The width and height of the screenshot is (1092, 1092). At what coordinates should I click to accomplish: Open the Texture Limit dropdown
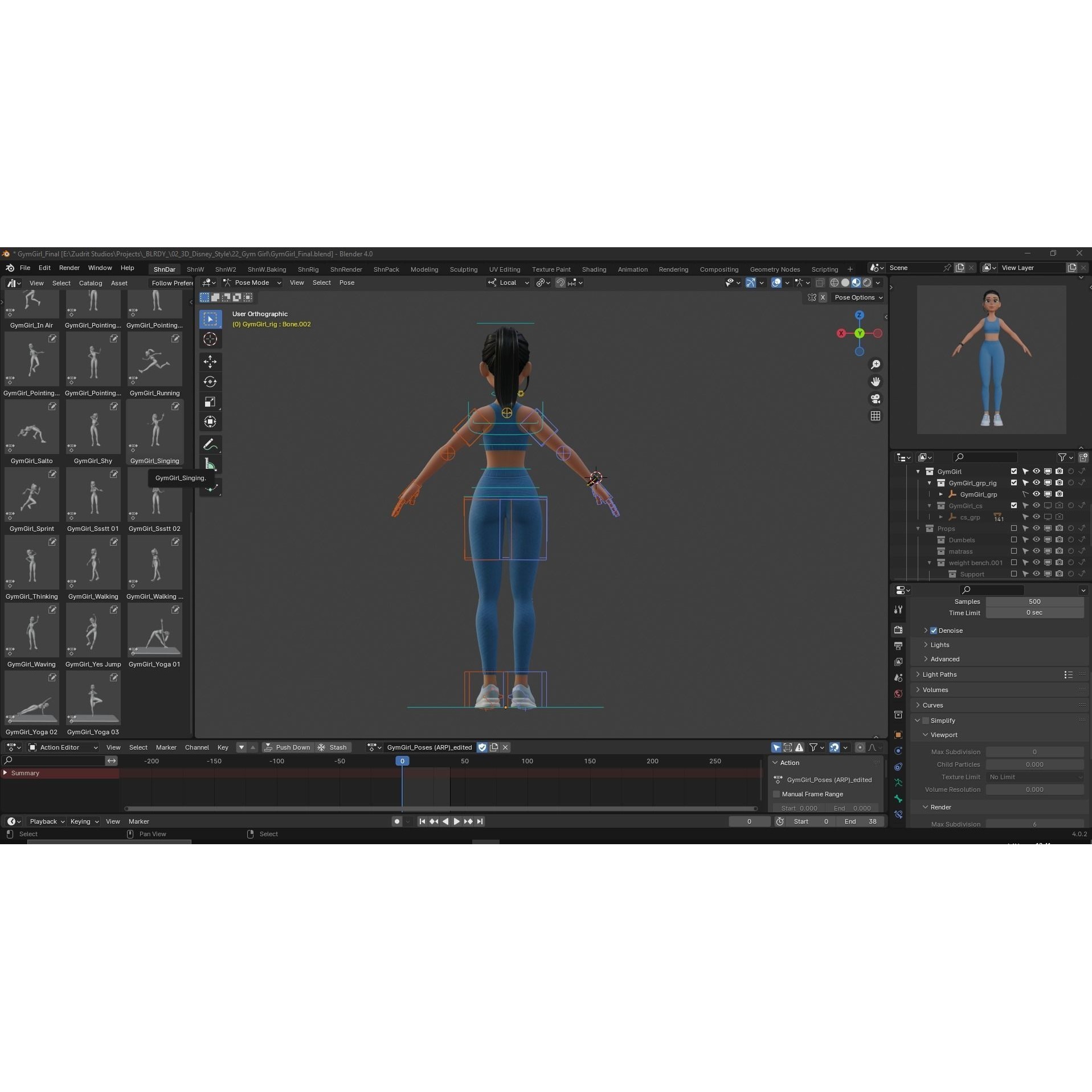click(1035, 776)
